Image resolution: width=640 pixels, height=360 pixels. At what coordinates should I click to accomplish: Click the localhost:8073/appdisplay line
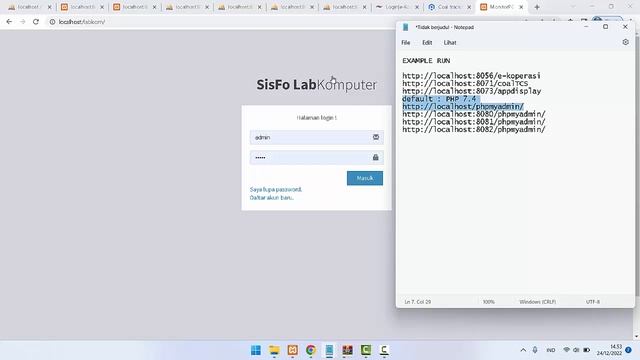click(x=471, y=91)
